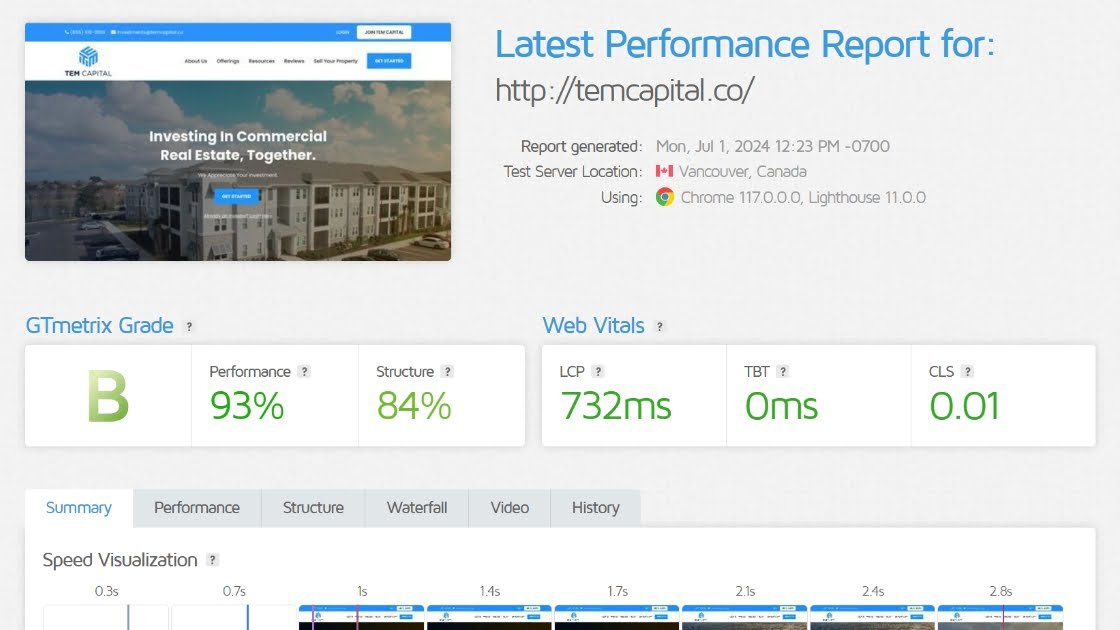View the History tab
1120x630 pixels.
595,508
